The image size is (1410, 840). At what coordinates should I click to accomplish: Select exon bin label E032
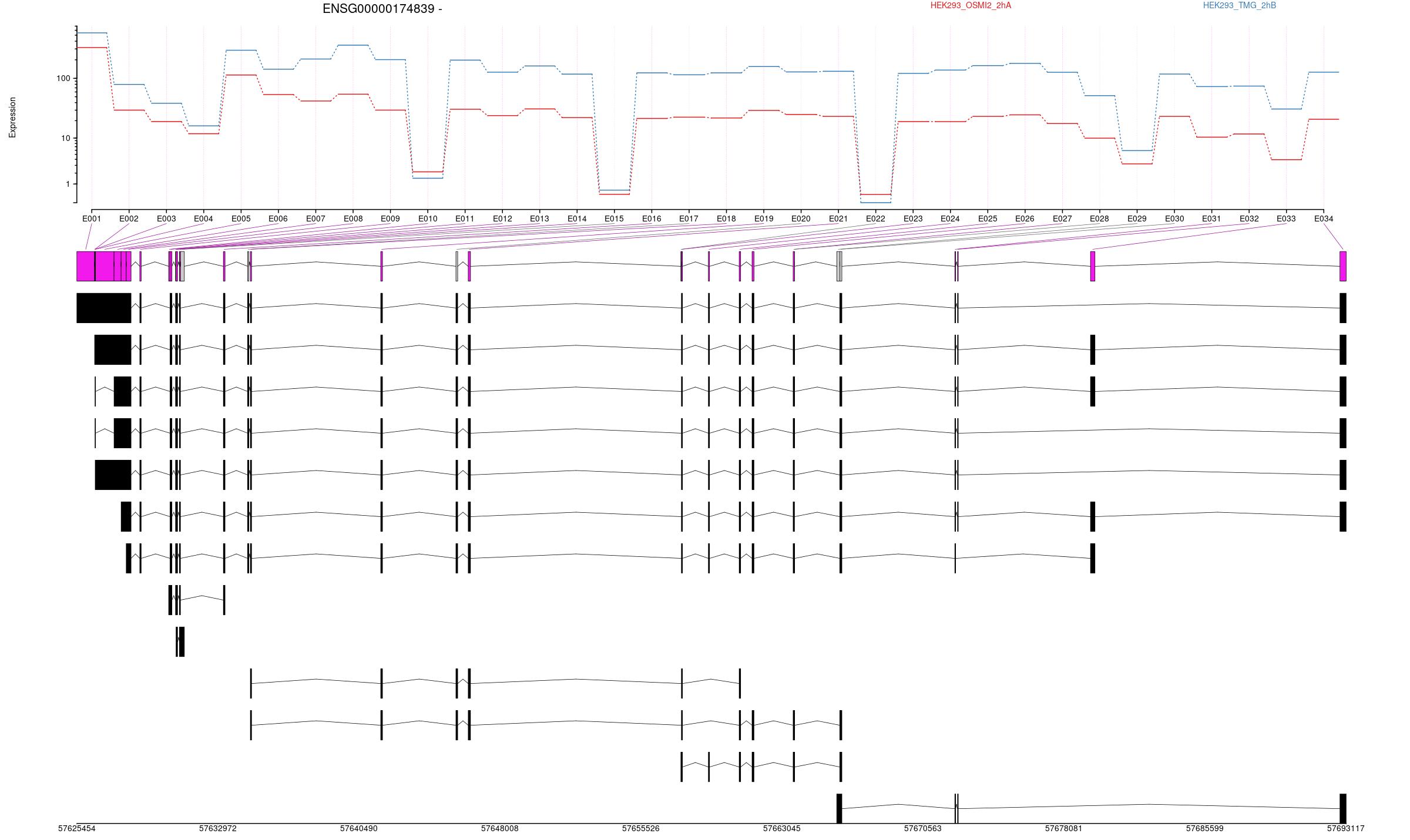coord(1249,219)
